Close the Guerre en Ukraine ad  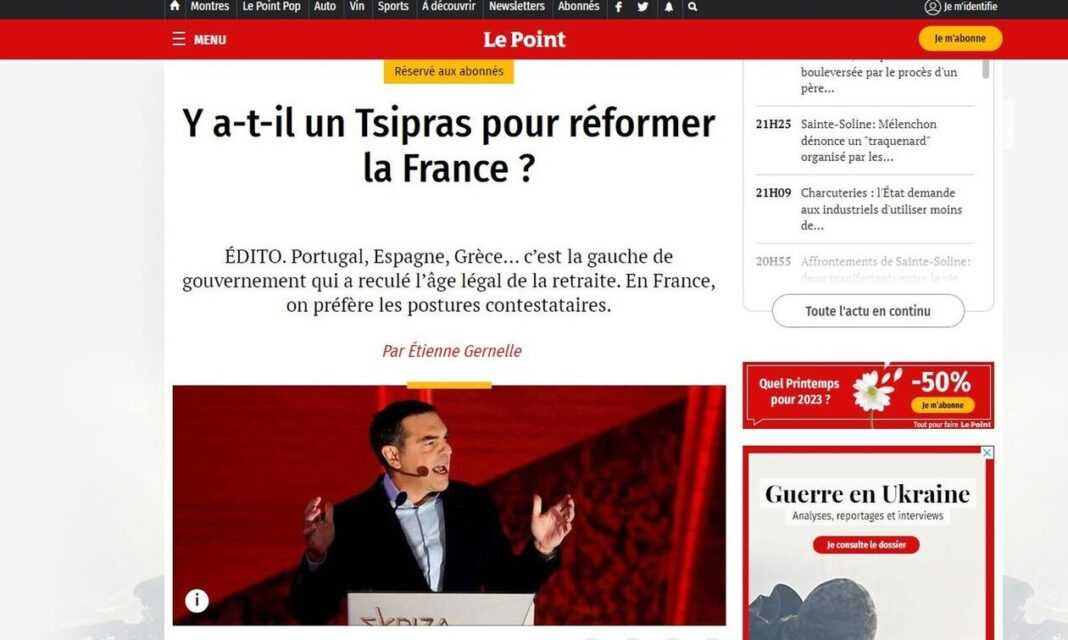point(987,453)
